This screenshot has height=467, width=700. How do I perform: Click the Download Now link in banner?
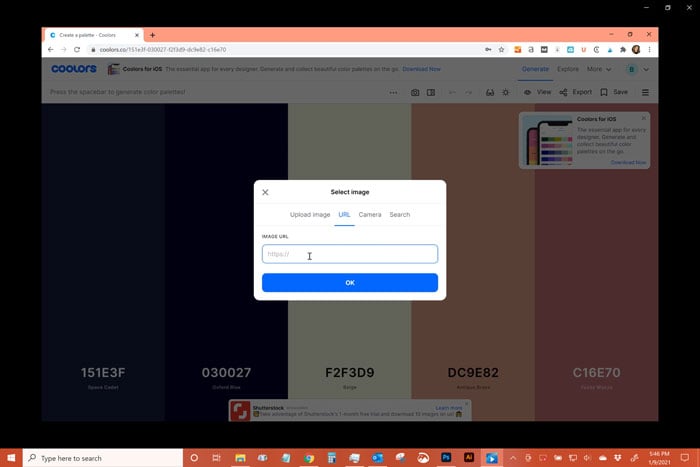point(421,69)
